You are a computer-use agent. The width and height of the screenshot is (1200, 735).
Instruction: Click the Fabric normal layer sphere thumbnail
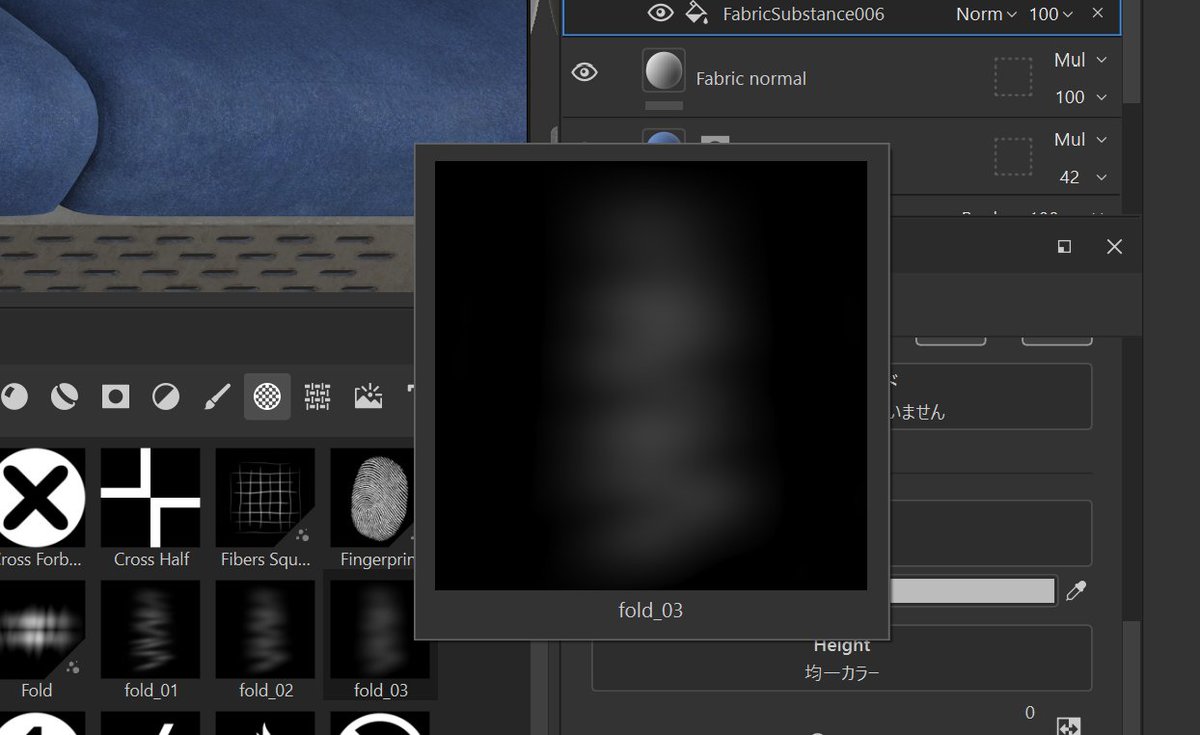click(x=664, y=72)
